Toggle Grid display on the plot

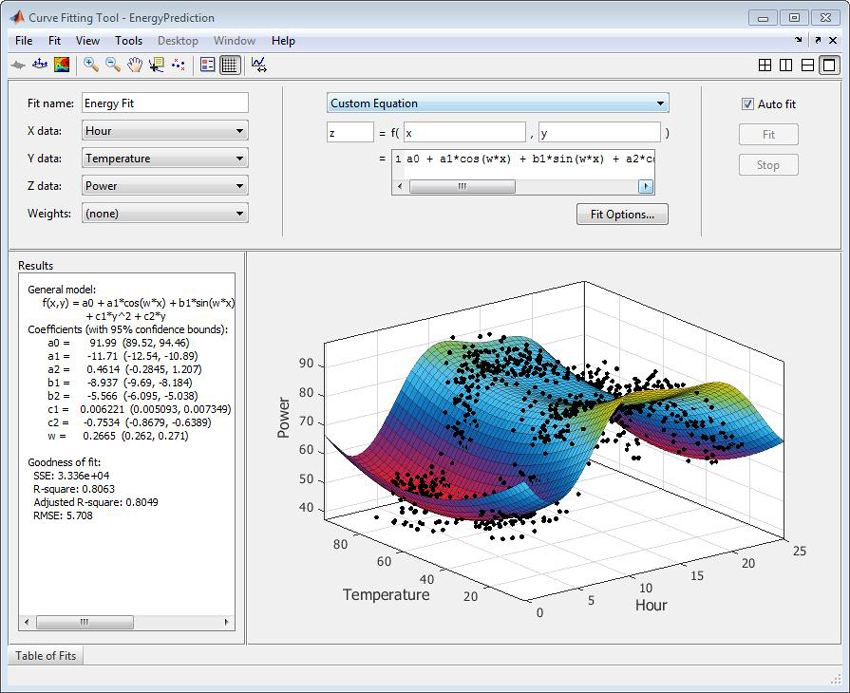tap(228, 65)
